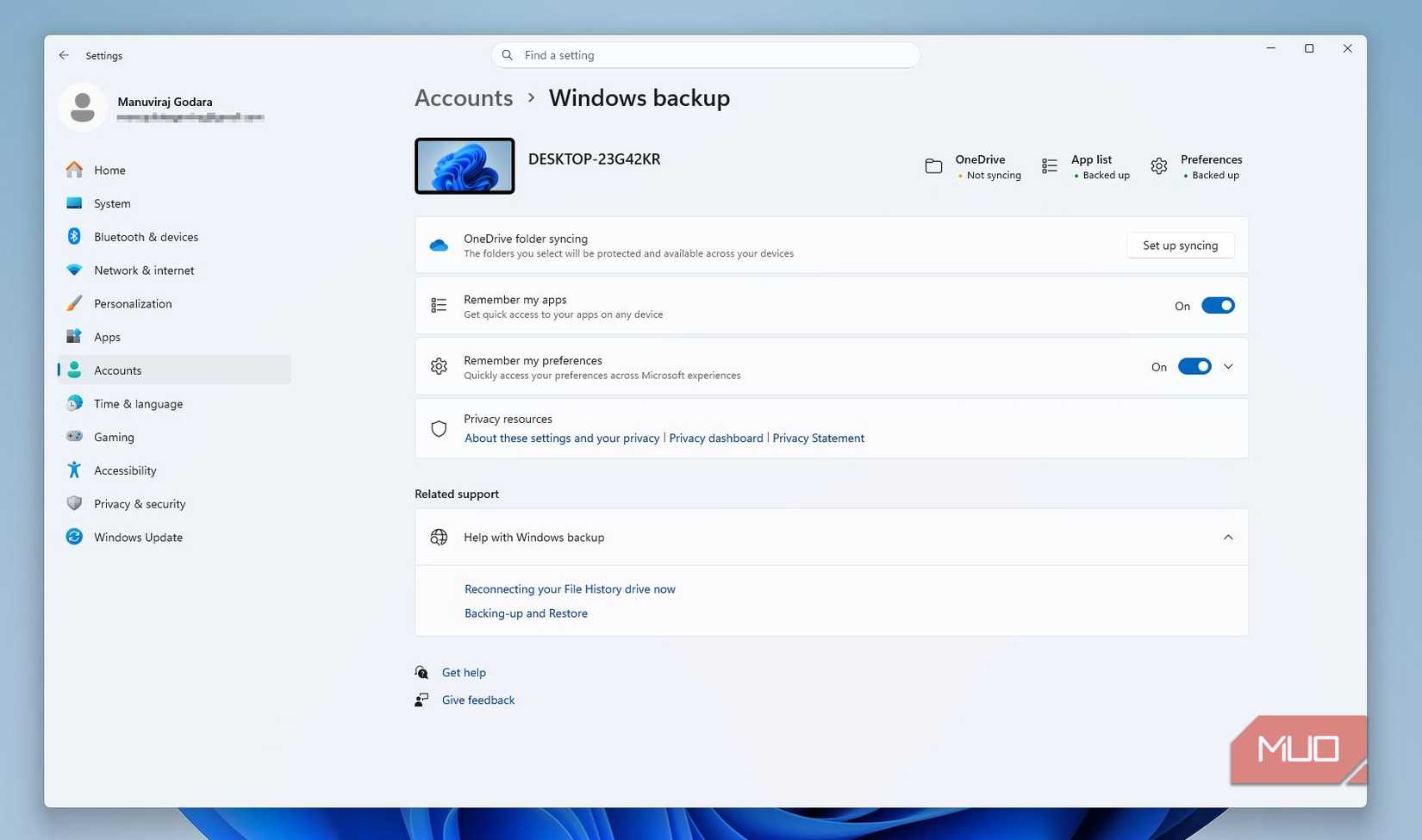Click the "Related support" heading
The width and height of the screenshot is (1422, 840).
(457, 494)
